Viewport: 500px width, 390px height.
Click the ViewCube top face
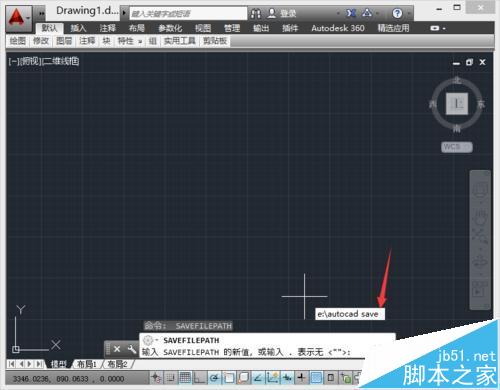(457, 104)
